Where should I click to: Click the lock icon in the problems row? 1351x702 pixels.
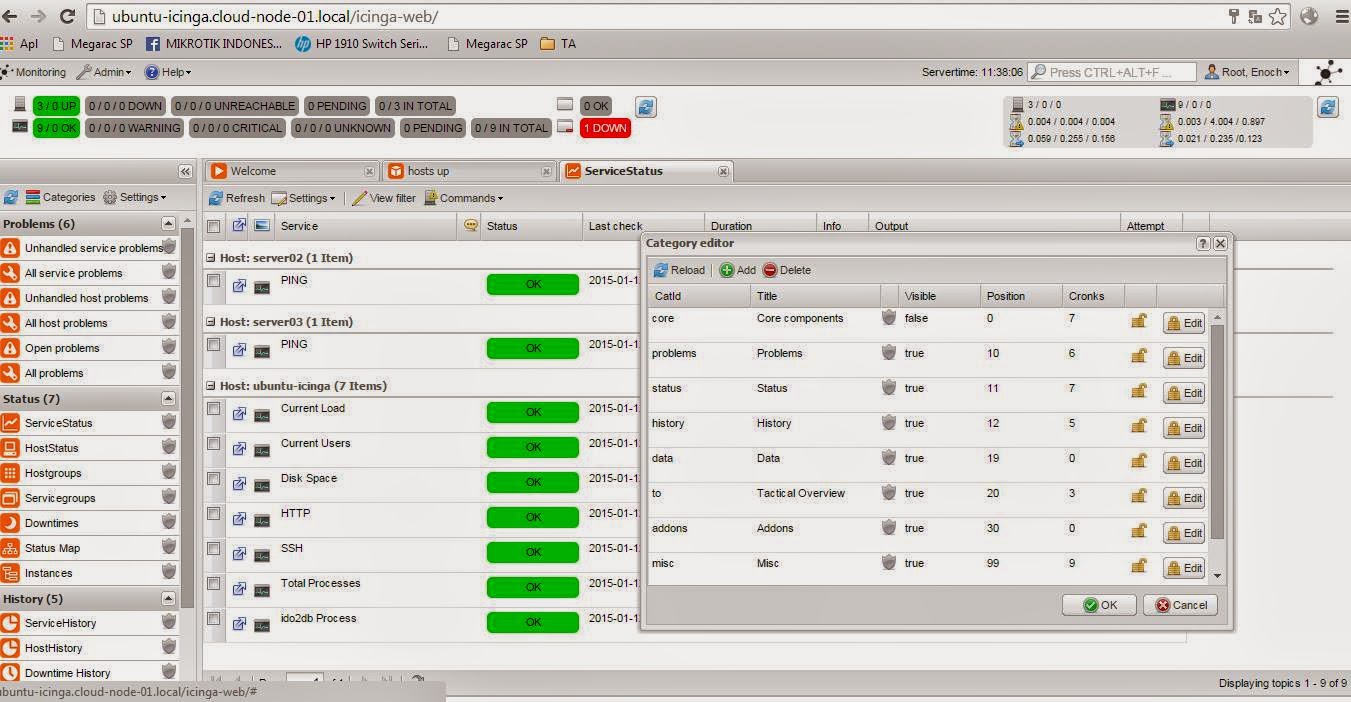click(1138, 356)
